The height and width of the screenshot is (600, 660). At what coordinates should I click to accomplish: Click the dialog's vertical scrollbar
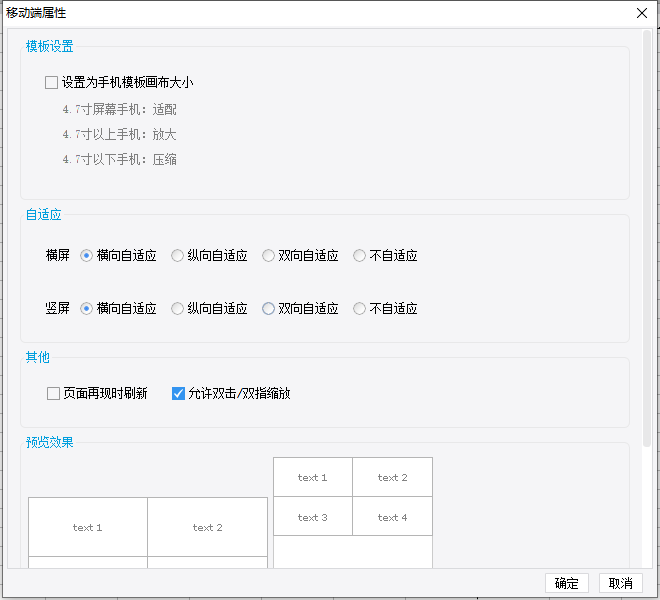647,238
